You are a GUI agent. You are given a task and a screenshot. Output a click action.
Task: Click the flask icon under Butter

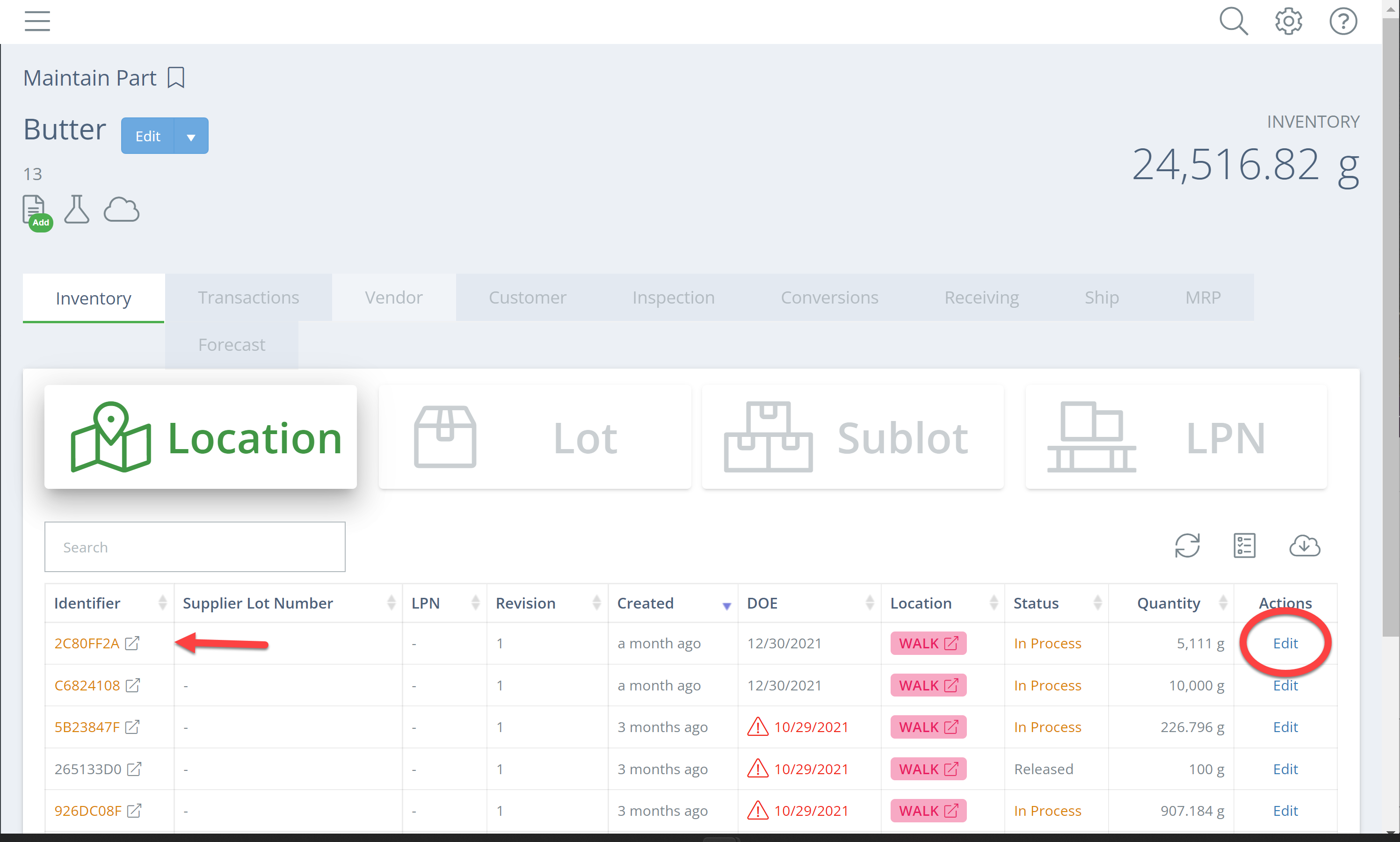tap(77, 210)
